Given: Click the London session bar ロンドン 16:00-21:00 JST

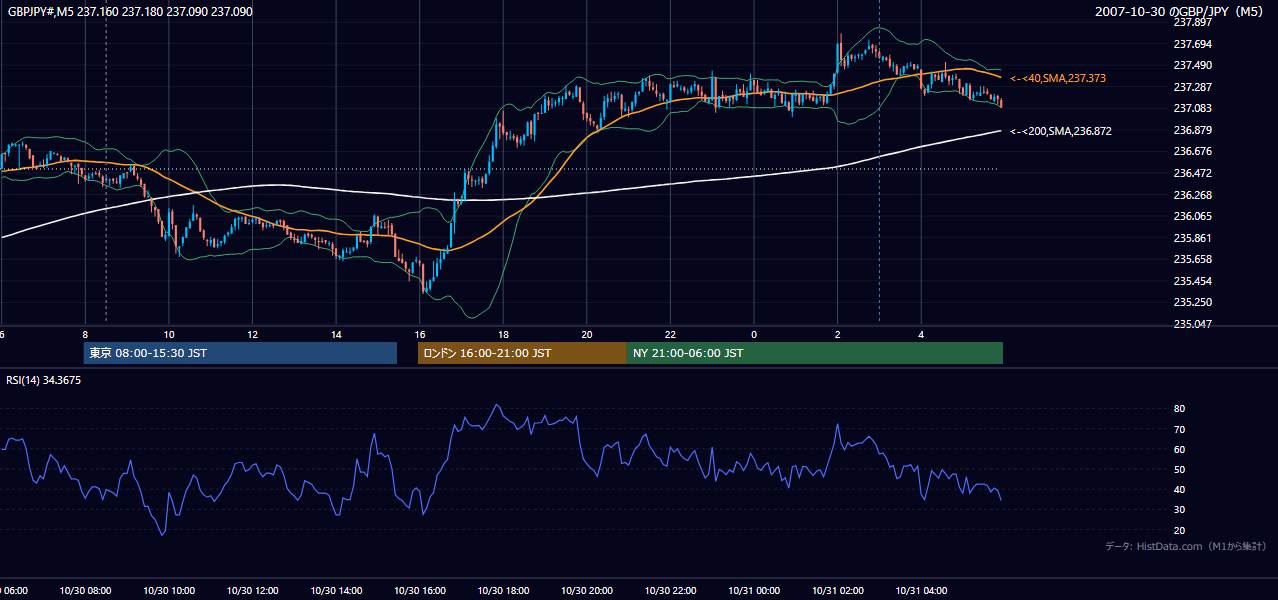Looking at the screenshot, I should point(522,353).
